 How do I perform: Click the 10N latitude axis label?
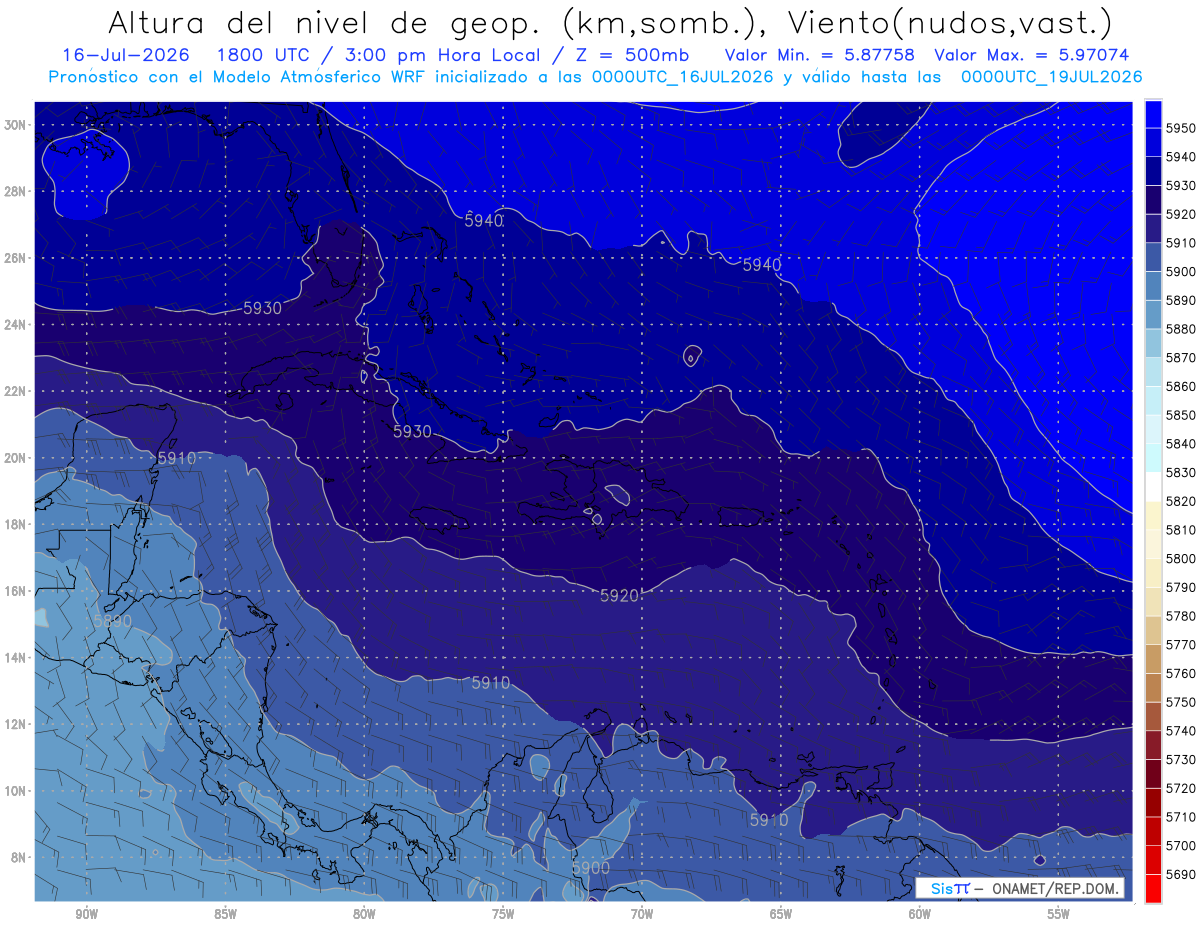pyautogui.click(x=15, y=791)
